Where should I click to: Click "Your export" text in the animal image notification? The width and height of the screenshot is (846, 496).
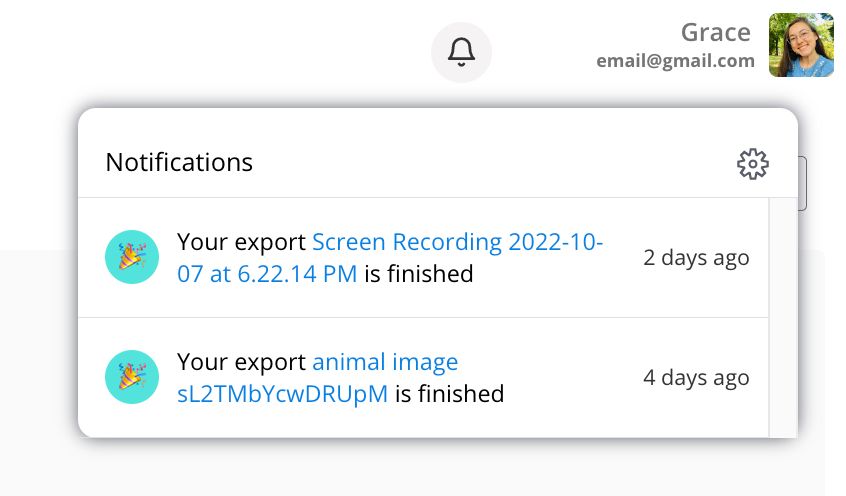pyautogui.click(x=241, y=362)
